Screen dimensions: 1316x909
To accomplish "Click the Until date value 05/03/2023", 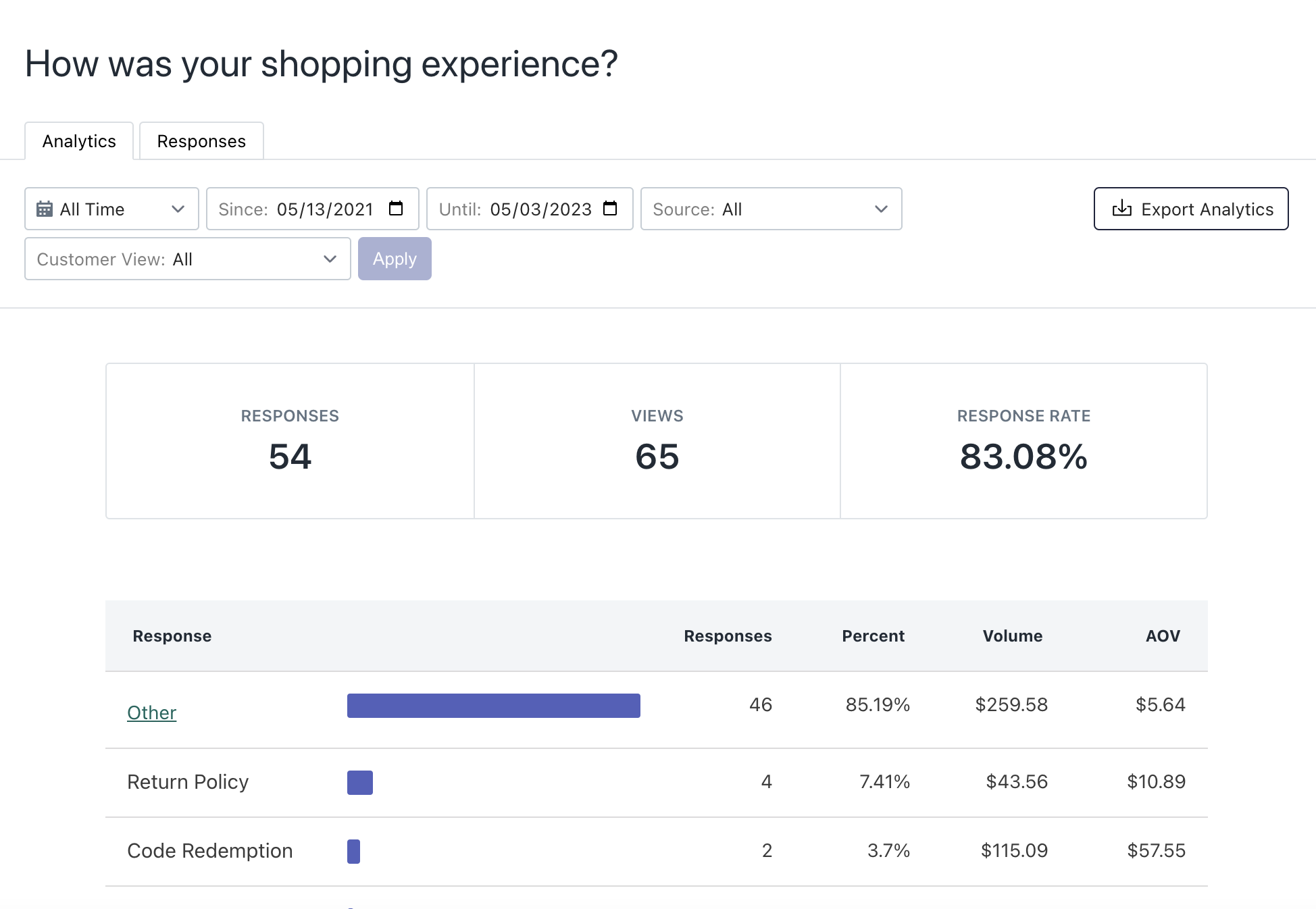I will tap(540, 209).
